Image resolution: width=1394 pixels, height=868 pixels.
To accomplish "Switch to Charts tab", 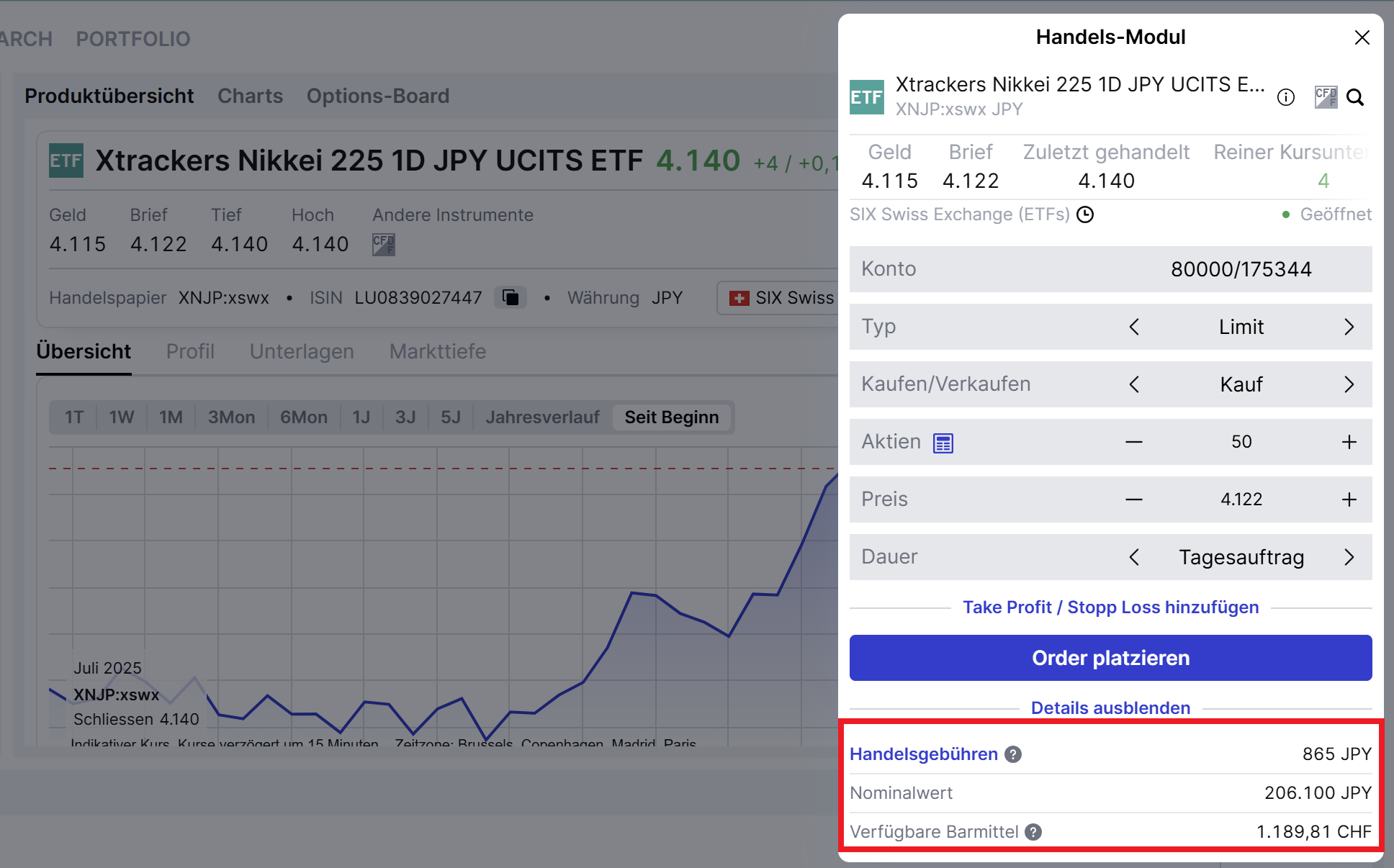I will 251,96.
